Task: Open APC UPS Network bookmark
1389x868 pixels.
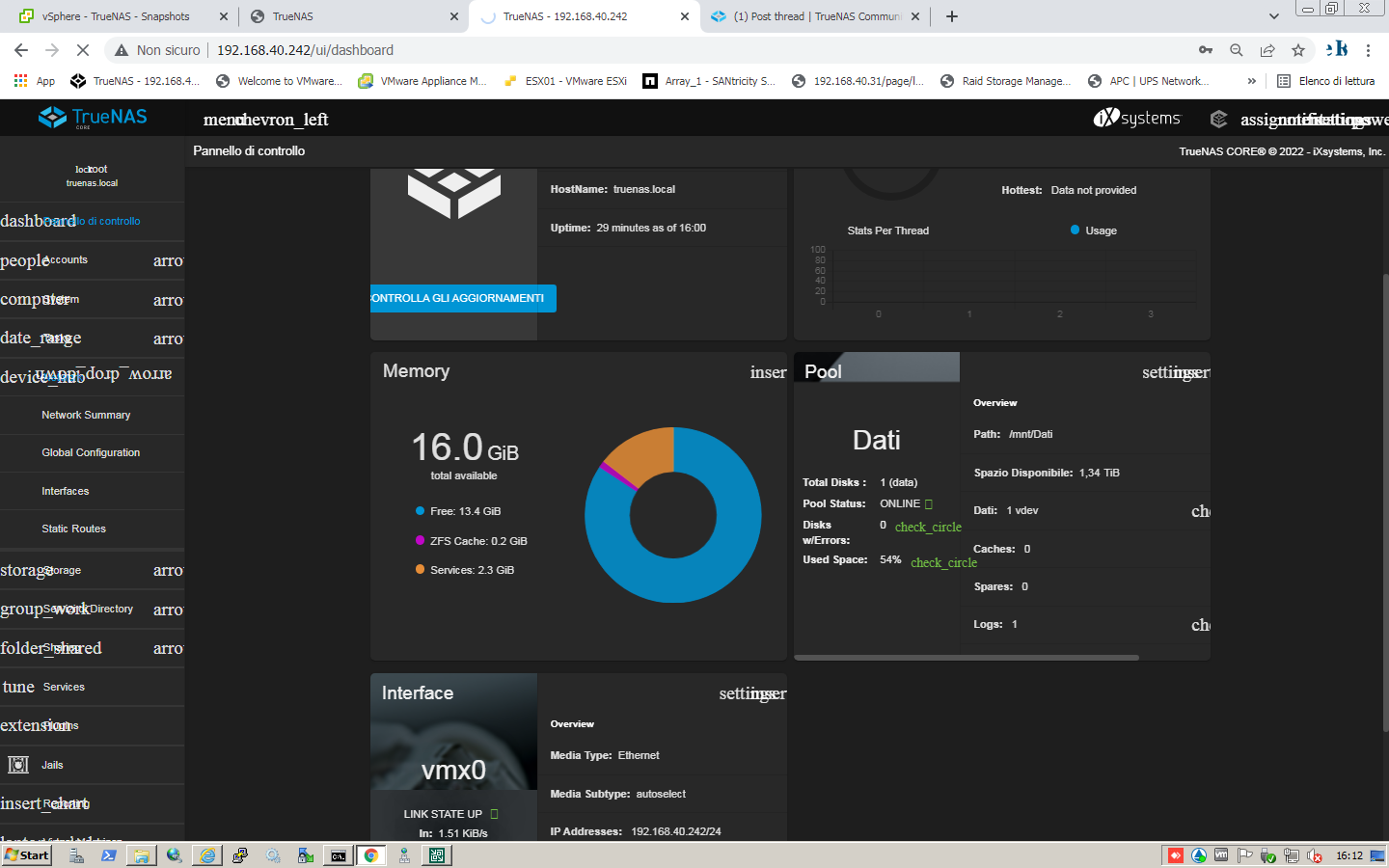Action: 1148,81
